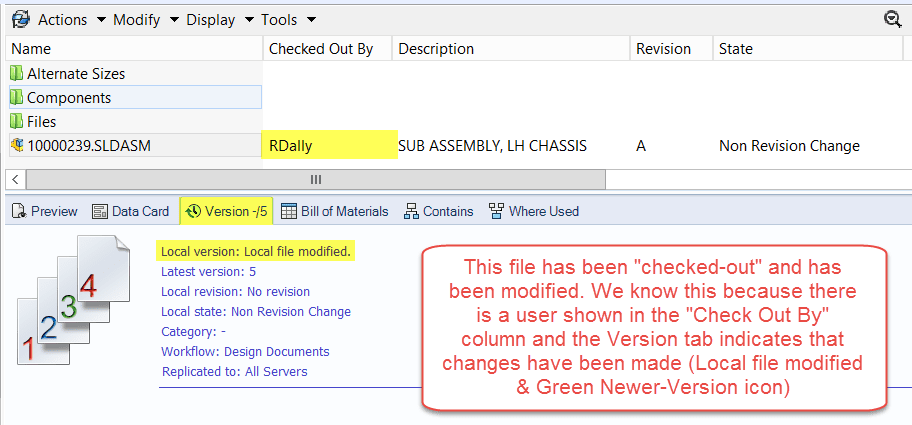Click the Revision column header
The width and height of the screenshot is (912, 425).
tap(663, 48)
